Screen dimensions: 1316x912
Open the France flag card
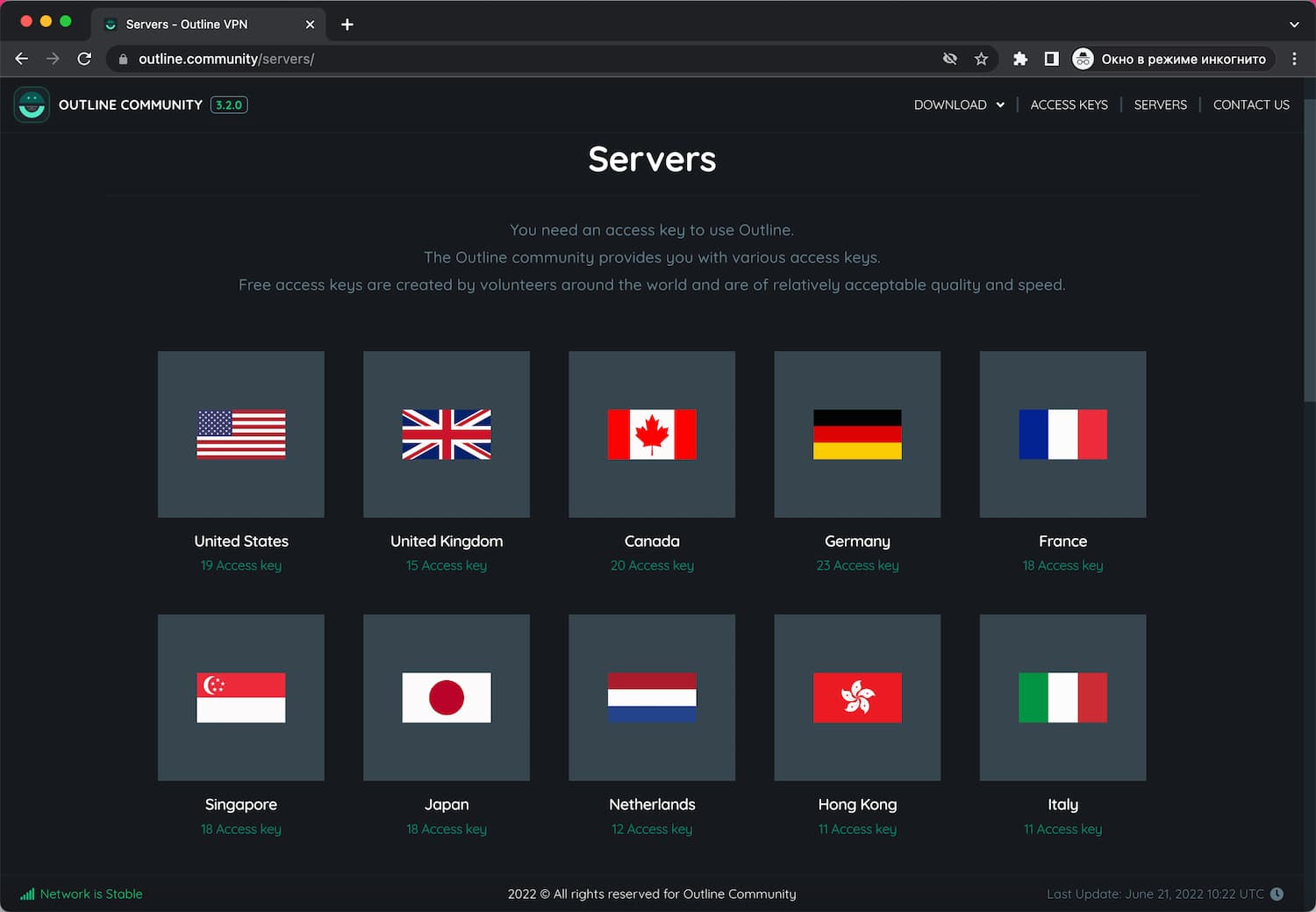tap(1062, 434)
